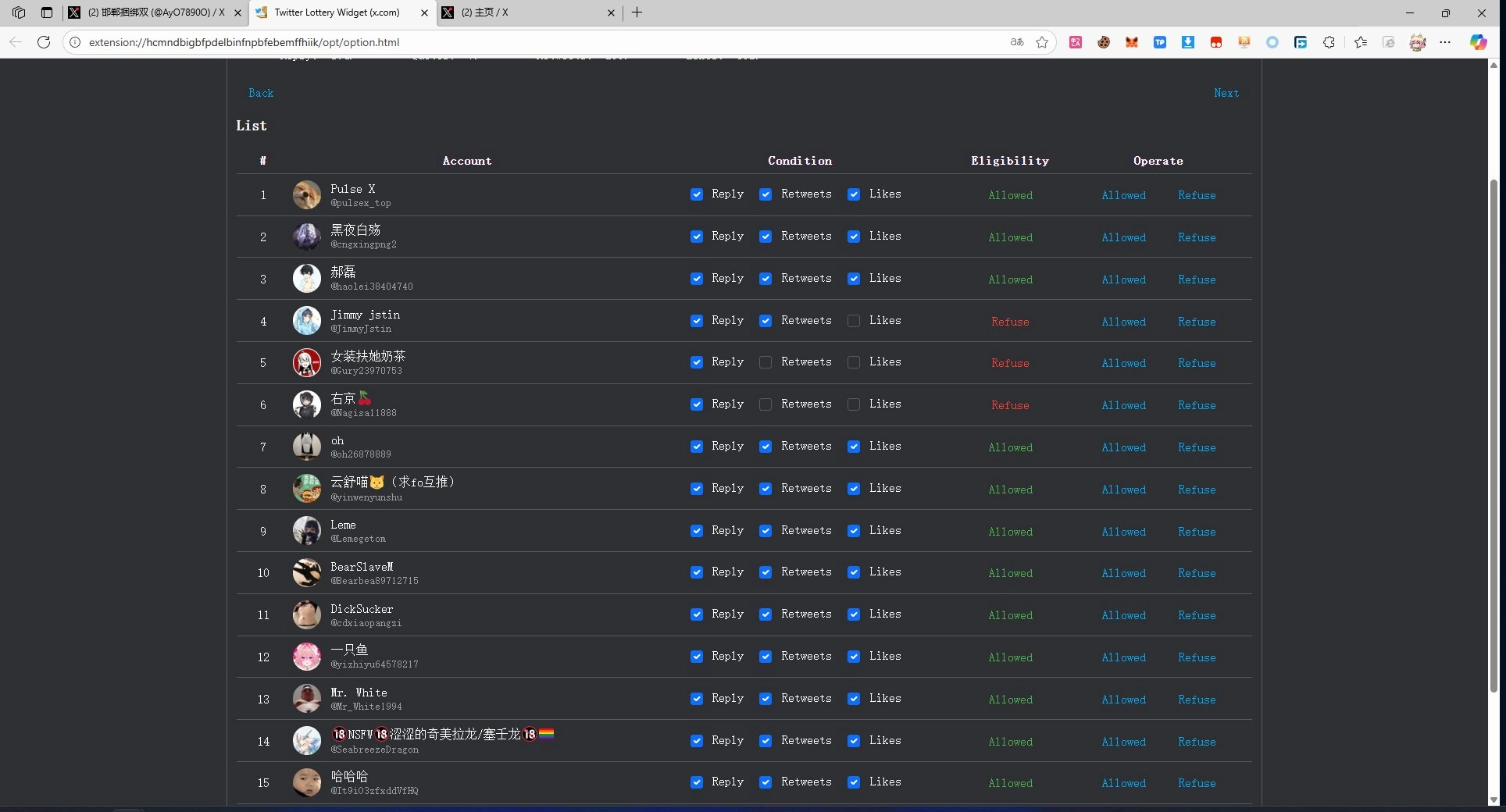
Task: Uncheck Reply for Pulse X
Action: [697, 194]
